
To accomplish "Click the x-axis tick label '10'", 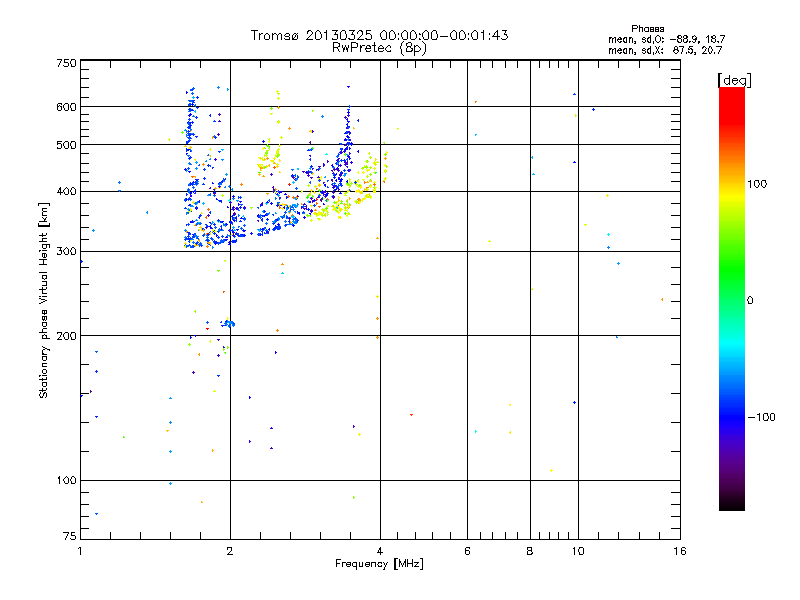I will coord(578,551).
